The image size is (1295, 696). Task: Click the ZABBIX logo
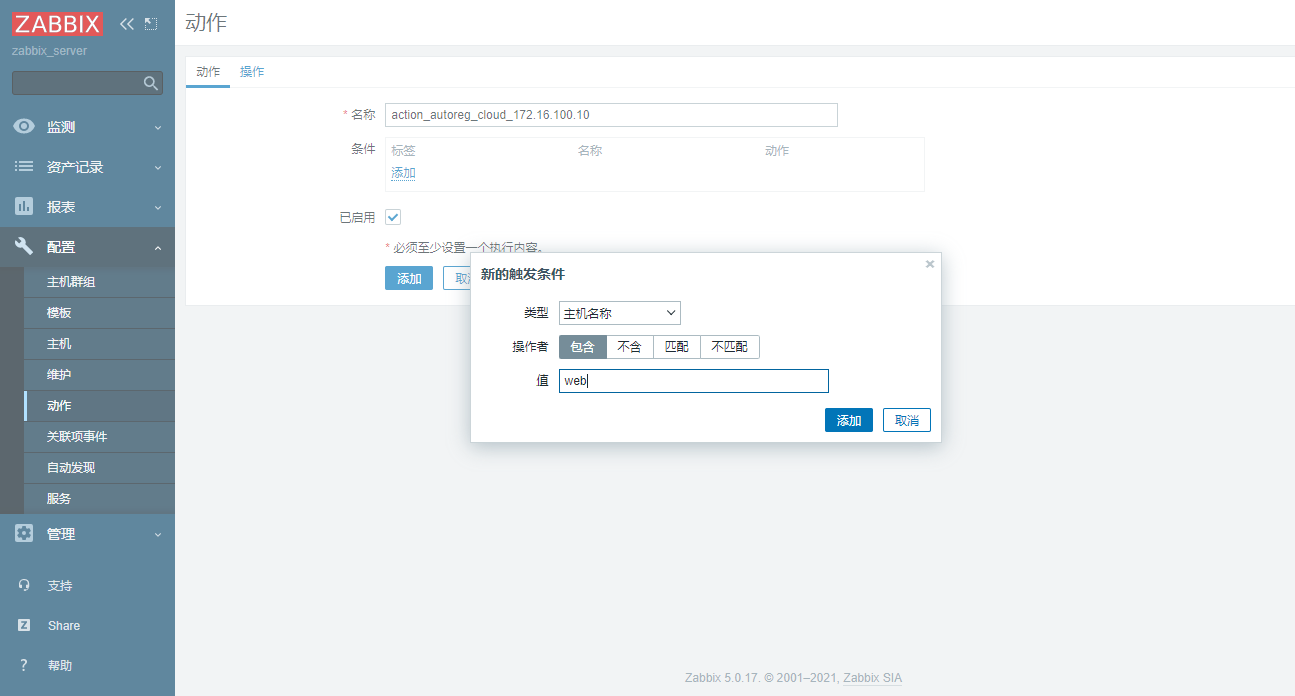click(x=57, y=23)
